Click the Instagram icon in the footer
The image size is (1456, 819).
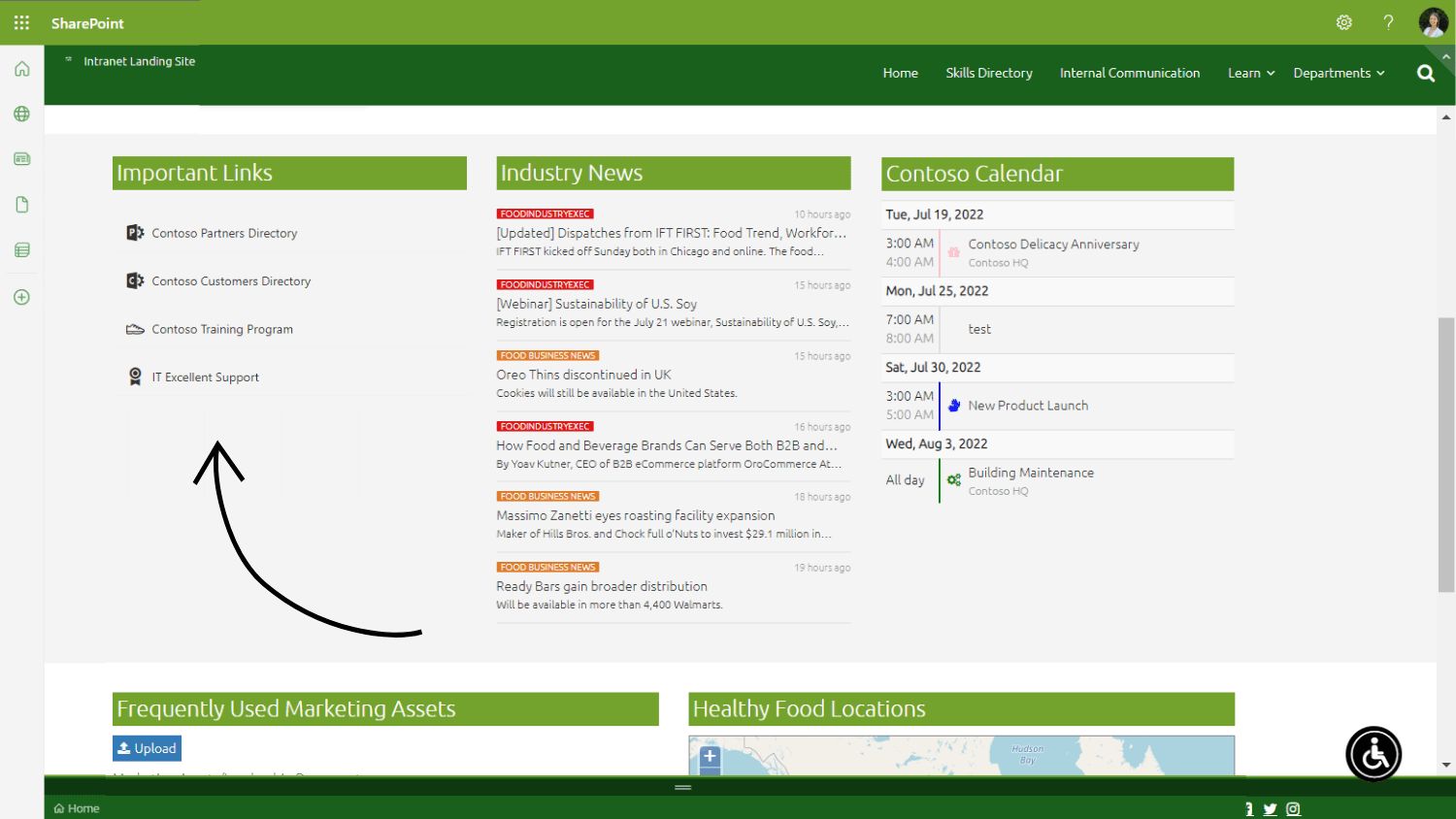[1293, 808]
